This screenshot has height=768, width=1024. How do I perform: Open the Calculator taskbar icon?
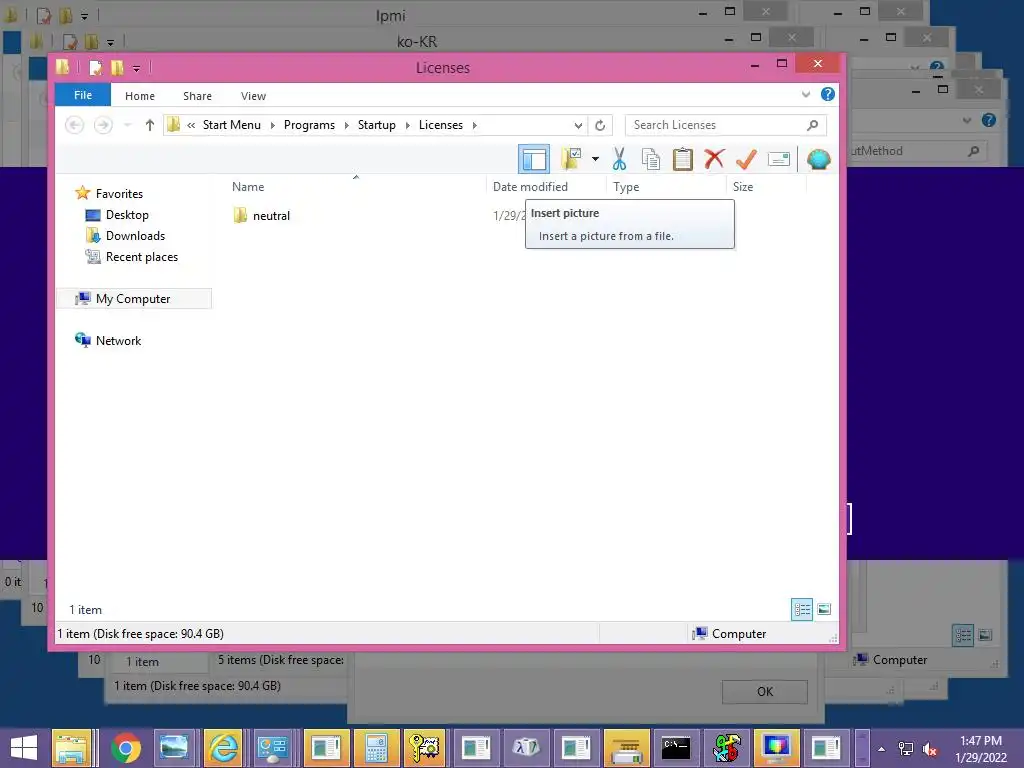[376, 748]
